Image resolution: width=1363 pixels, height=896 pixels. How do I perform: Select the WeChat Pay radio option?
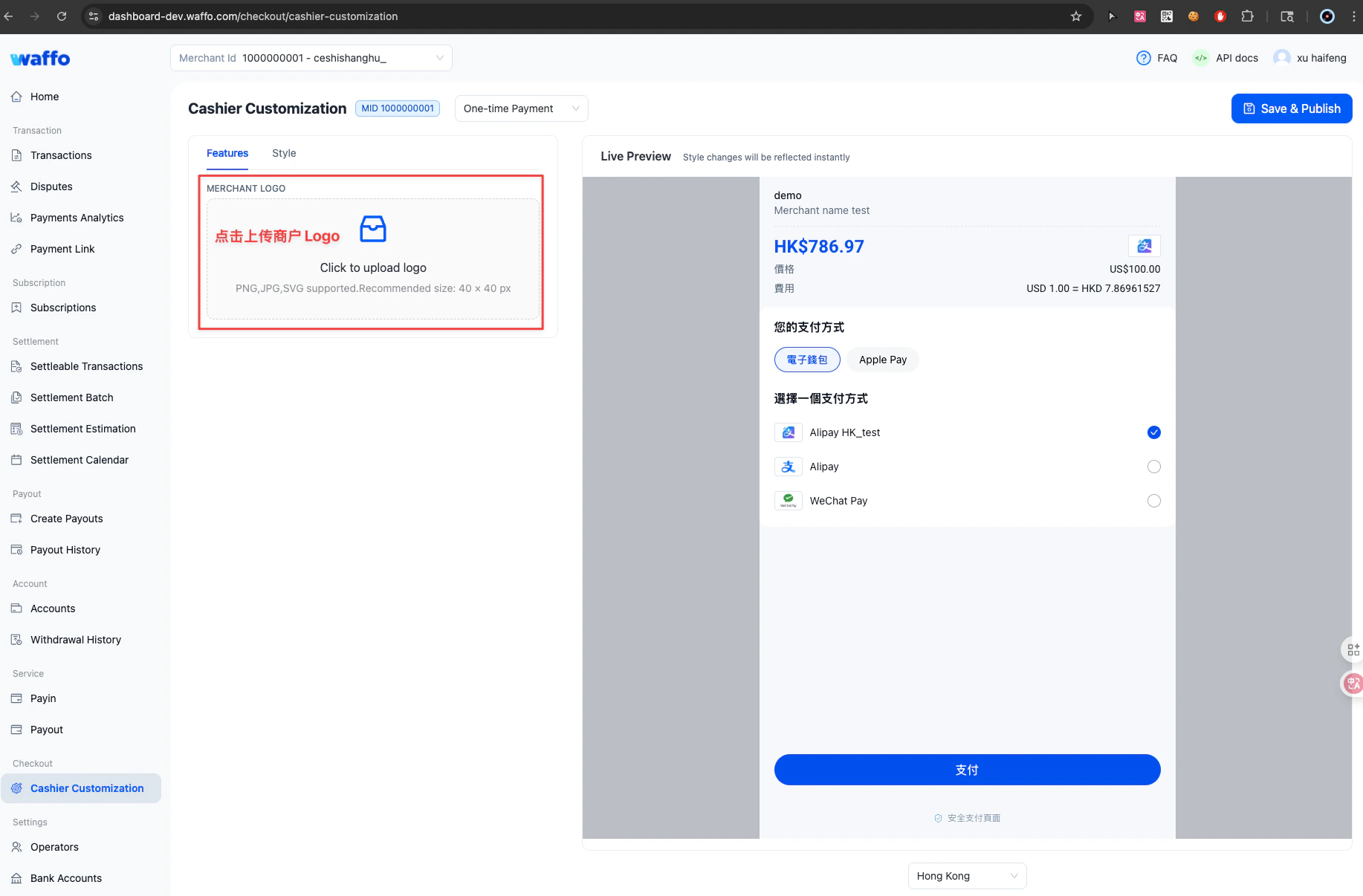(x=1154, y=501)
